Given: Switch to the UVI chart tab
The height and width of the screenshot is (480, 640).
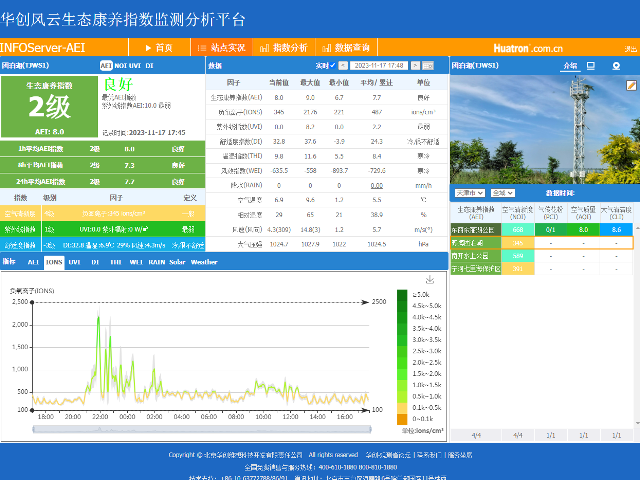Looking at the screenshot, I should [75, 262].
